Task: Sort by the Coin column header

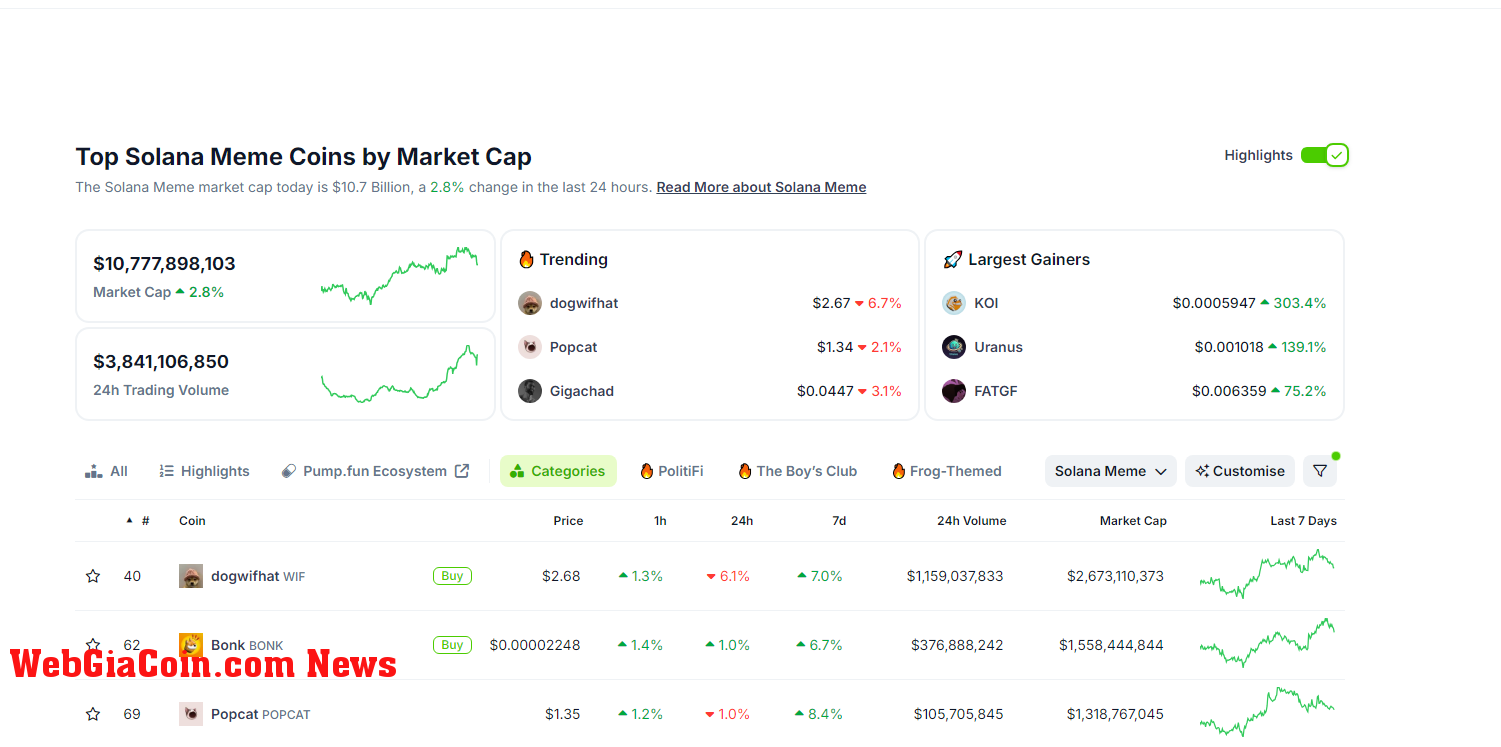Action: (x=192, y=521)
